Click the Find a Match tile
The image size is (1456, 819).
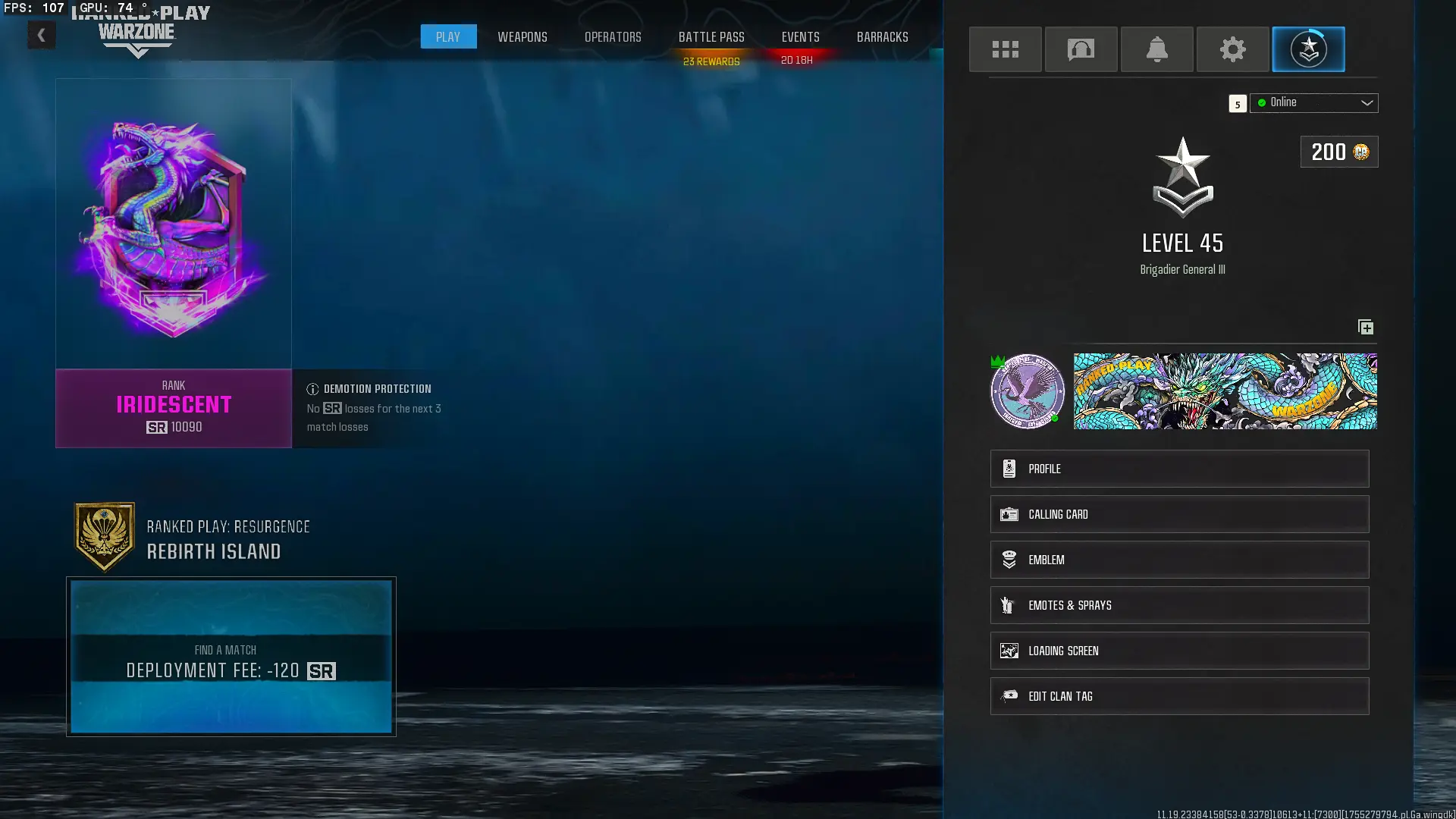tap(231, 657)
